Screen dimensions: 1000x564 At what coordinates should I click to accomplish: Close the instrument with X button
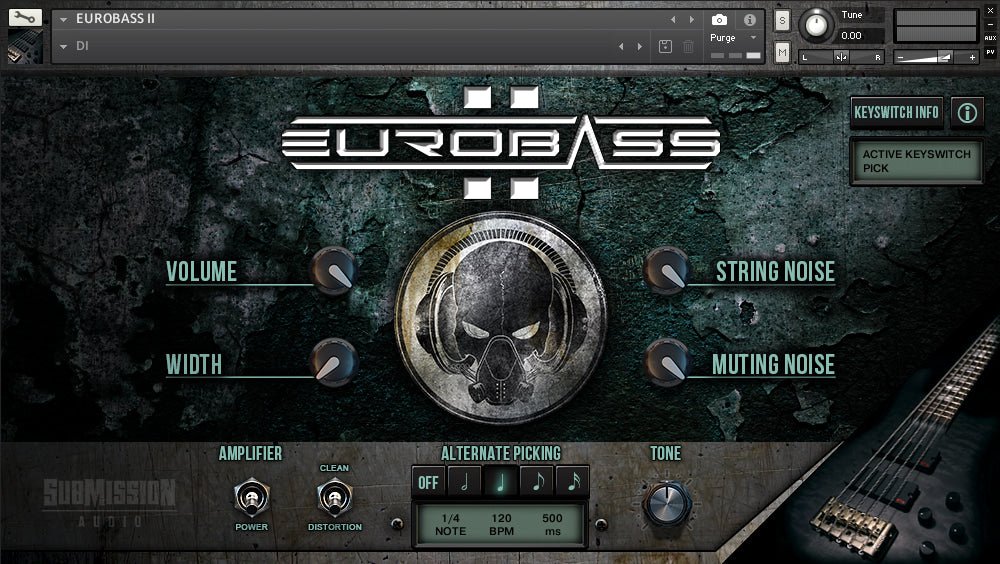click(x=990, y=11)
